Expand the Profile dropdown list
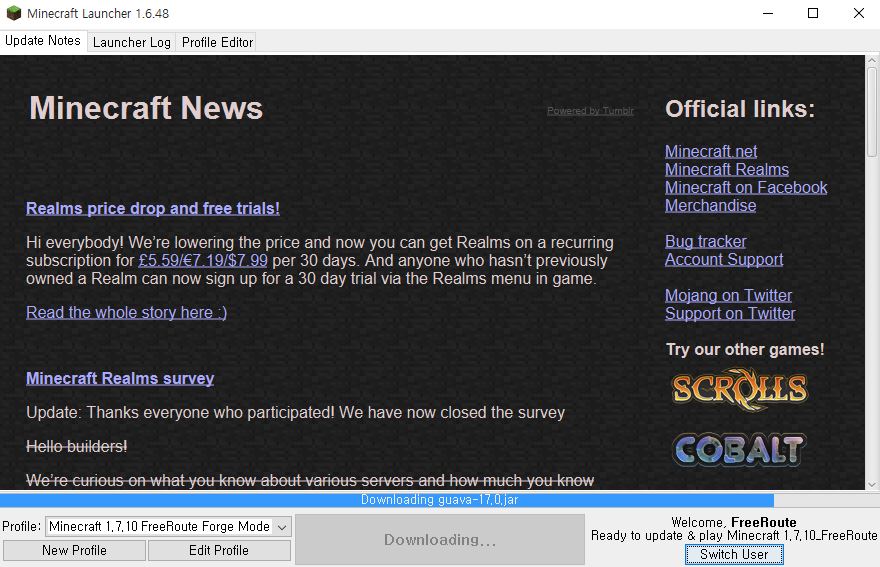This screenshot has height=567, width=880. pyautogui.click(x=282, y=527)
